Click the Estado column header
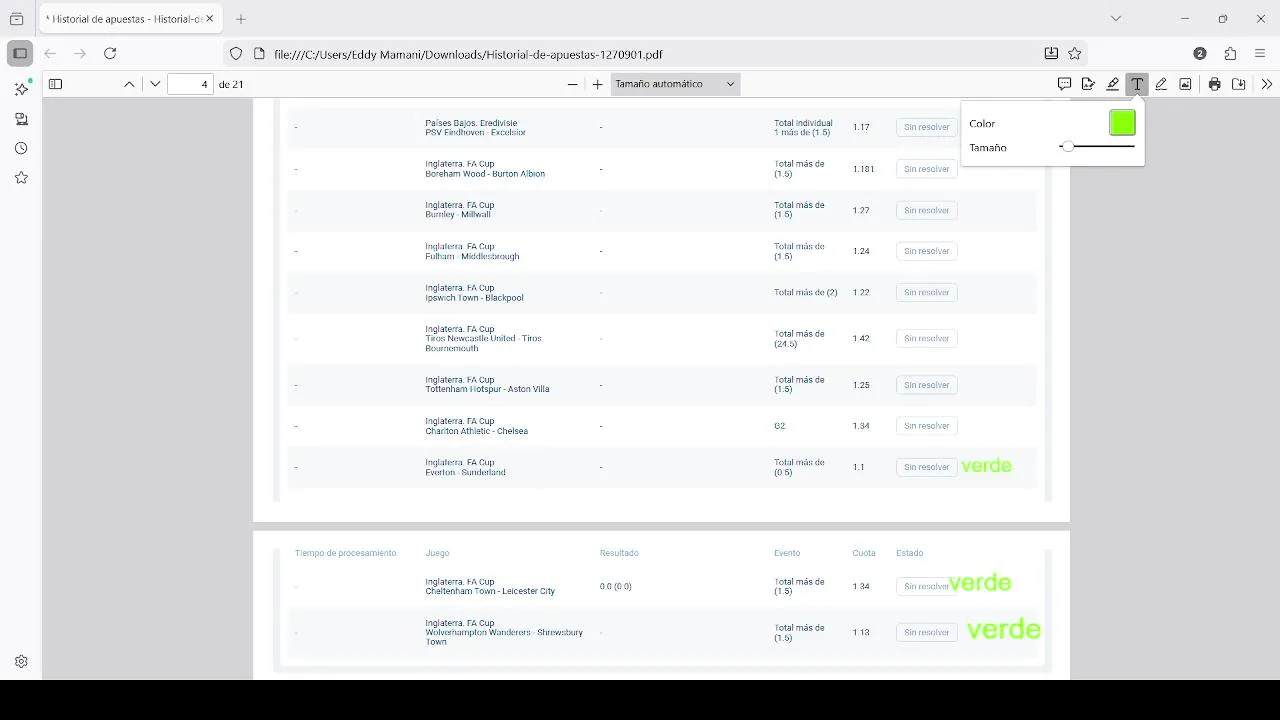 [909, 553]
